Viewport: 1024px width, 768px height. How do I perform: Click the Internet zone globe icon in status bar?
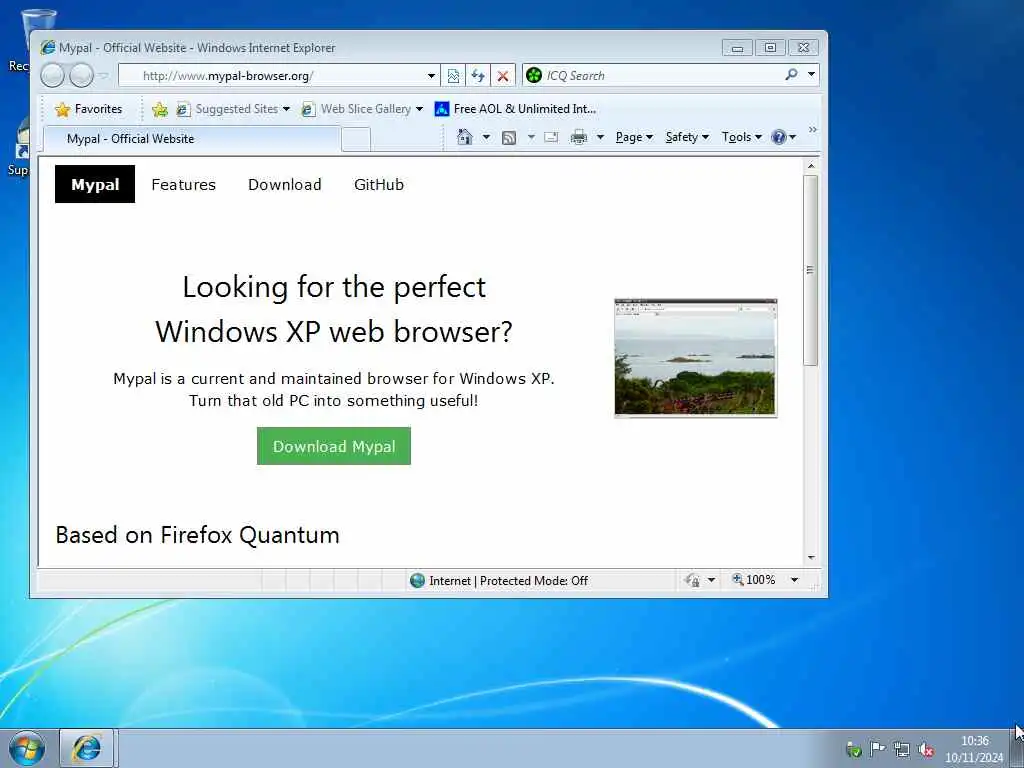pos(417,581)
